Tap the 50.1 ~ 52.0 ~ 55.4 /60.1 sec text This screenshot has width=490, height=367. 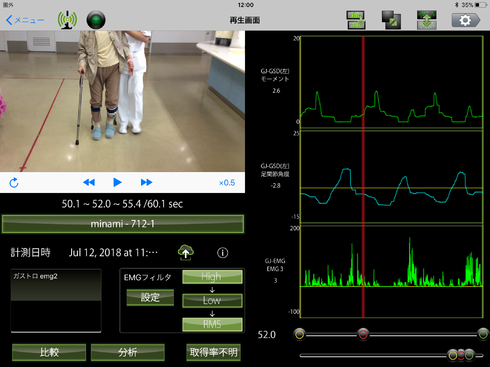[122, 204]
